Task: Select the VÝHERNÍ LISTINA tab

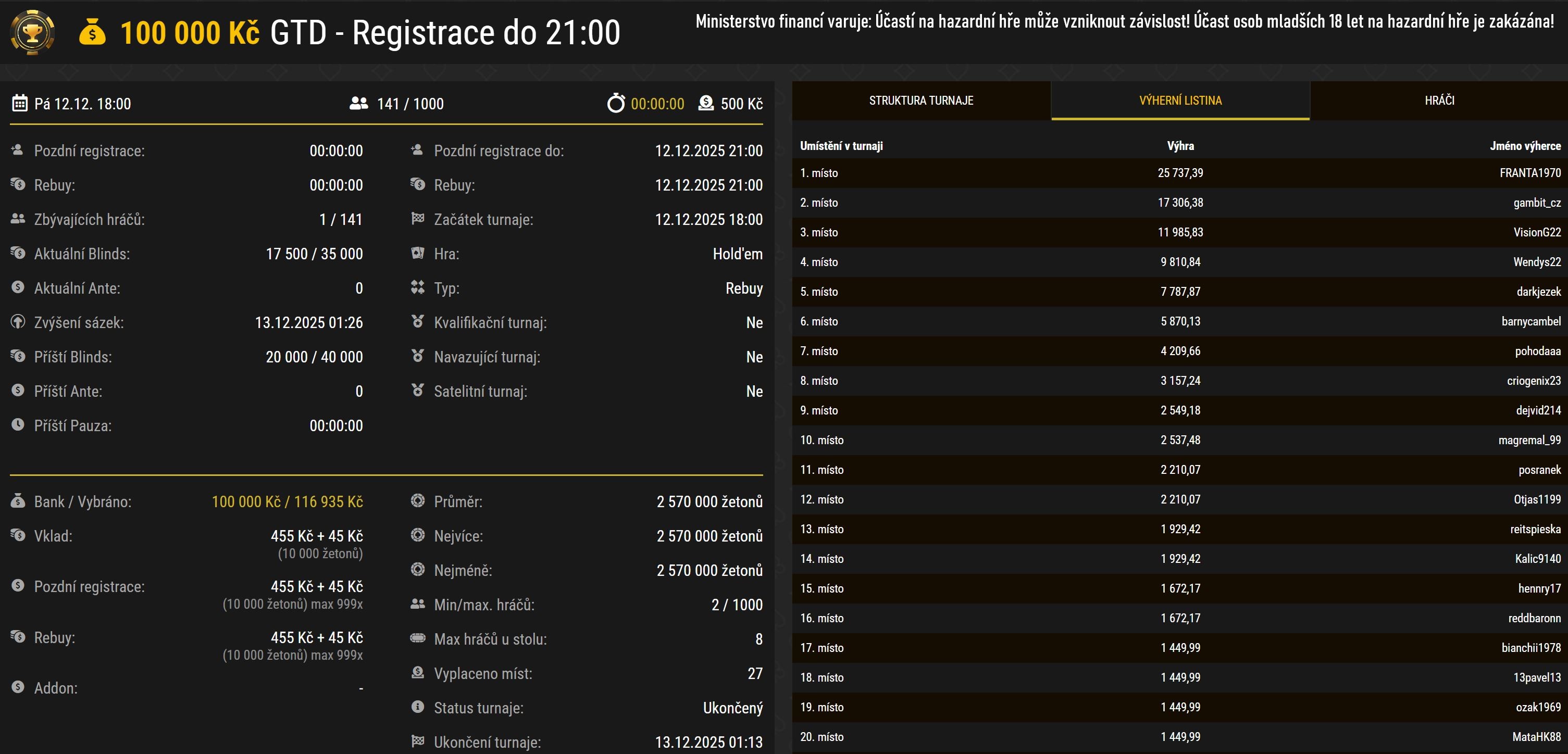Action: tap(1180, 100)
